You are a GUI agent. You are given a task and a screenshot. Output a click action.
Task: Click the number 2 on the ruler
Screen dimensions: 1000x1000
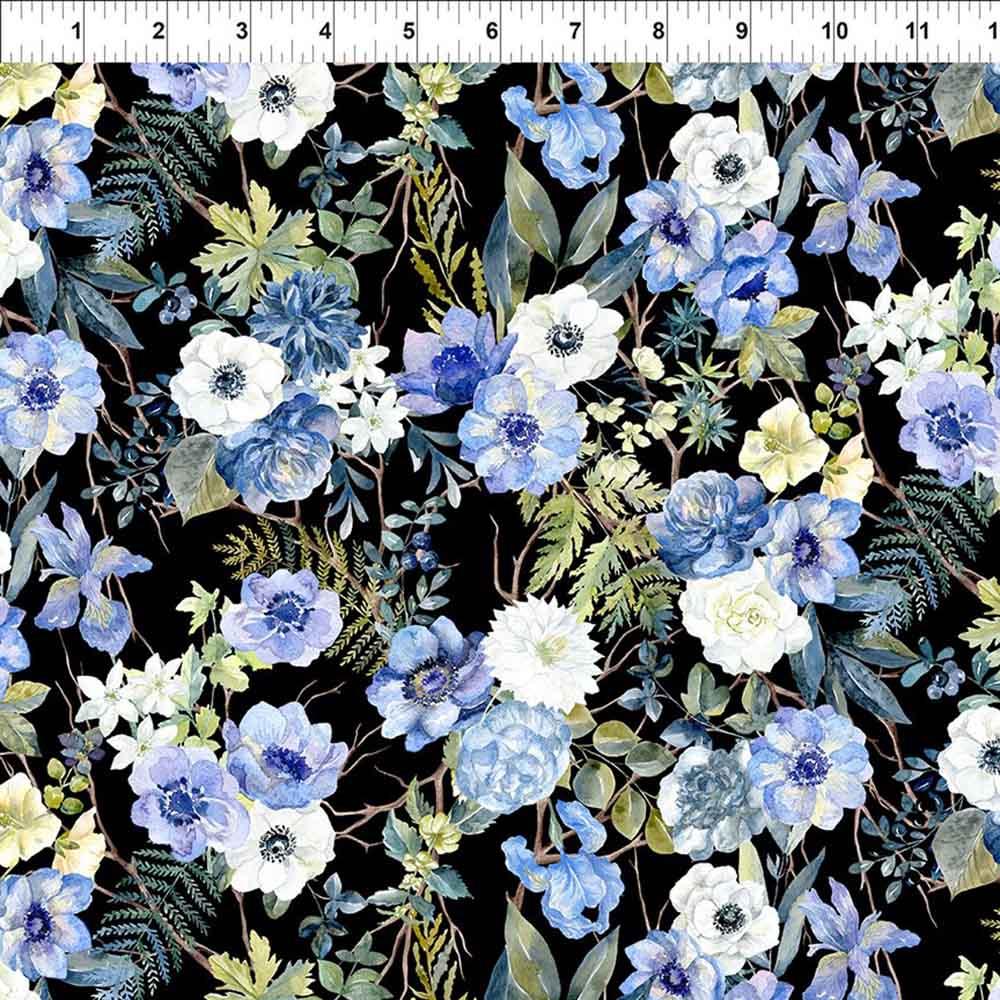(158, 32)
